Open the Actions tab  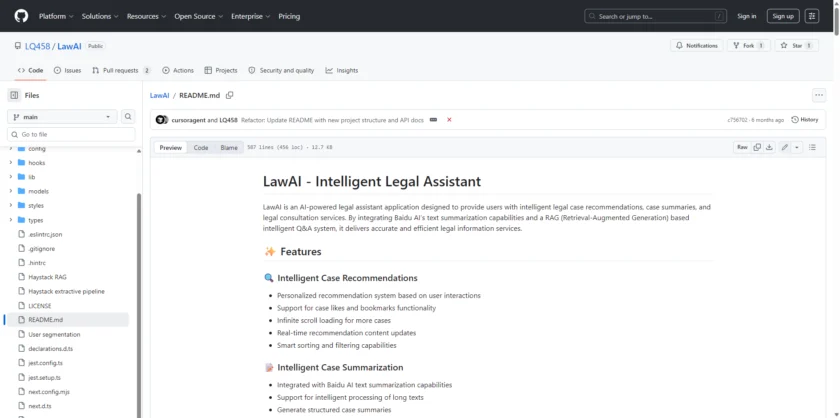click(x=178, y=70)
